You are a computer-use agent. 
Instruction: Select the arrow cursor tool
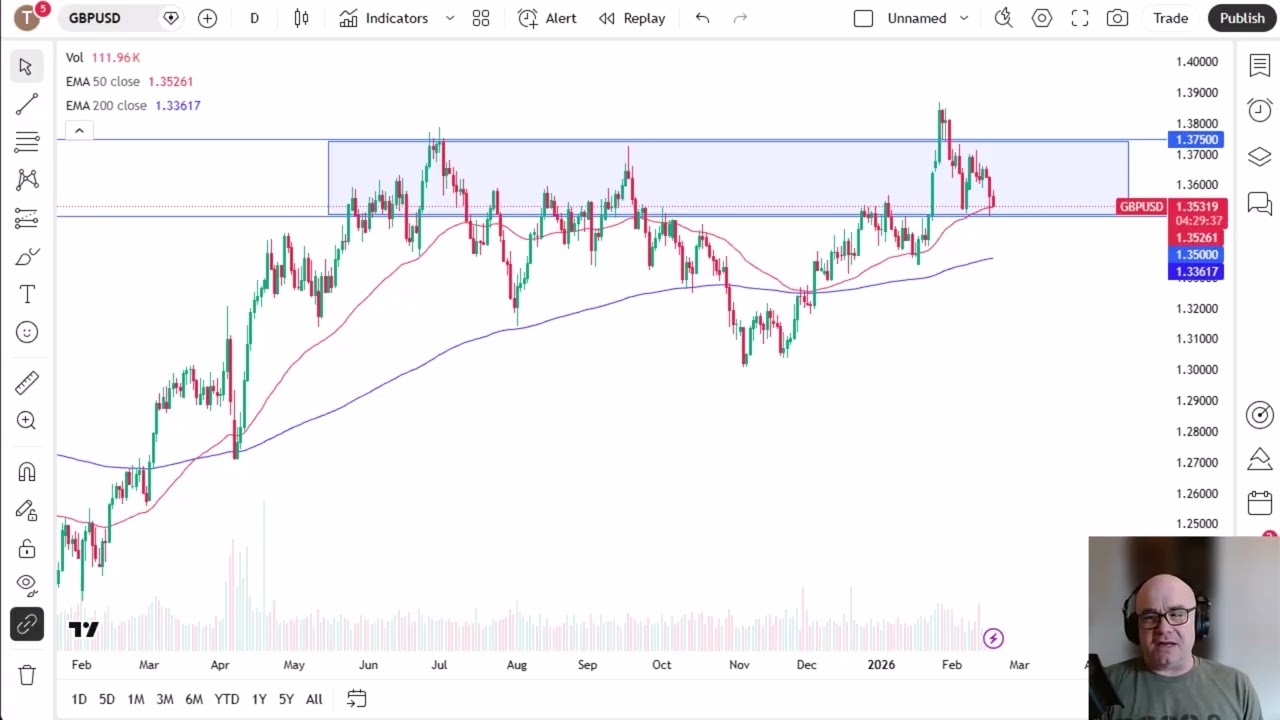[x=26, y=66]
